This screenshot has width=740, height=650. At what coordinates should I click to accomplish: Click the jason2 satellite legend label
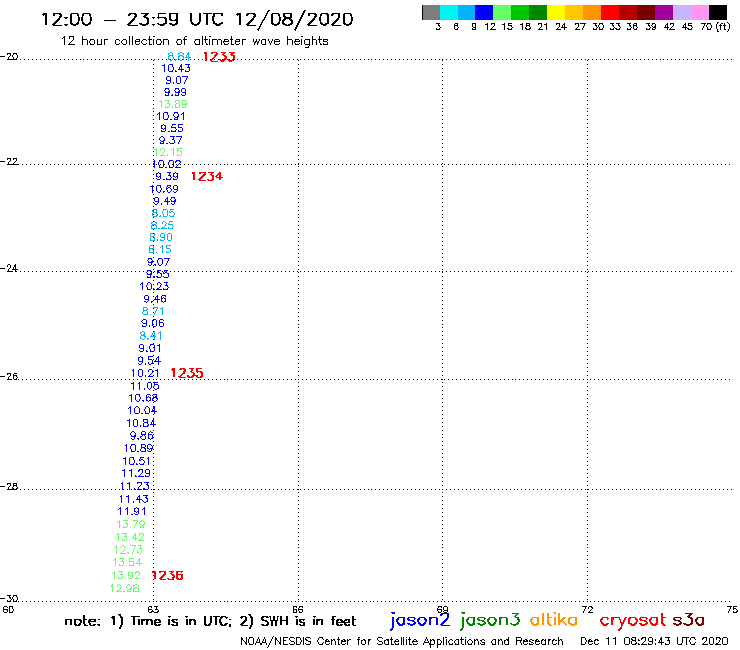[x=420, y=620]
